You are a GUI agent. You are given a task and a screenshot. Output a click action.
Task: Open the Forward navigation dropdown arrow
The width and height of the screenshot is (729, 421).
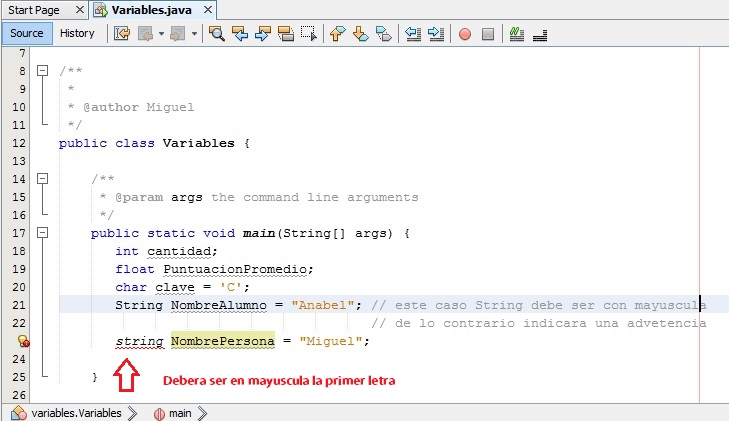194,33
